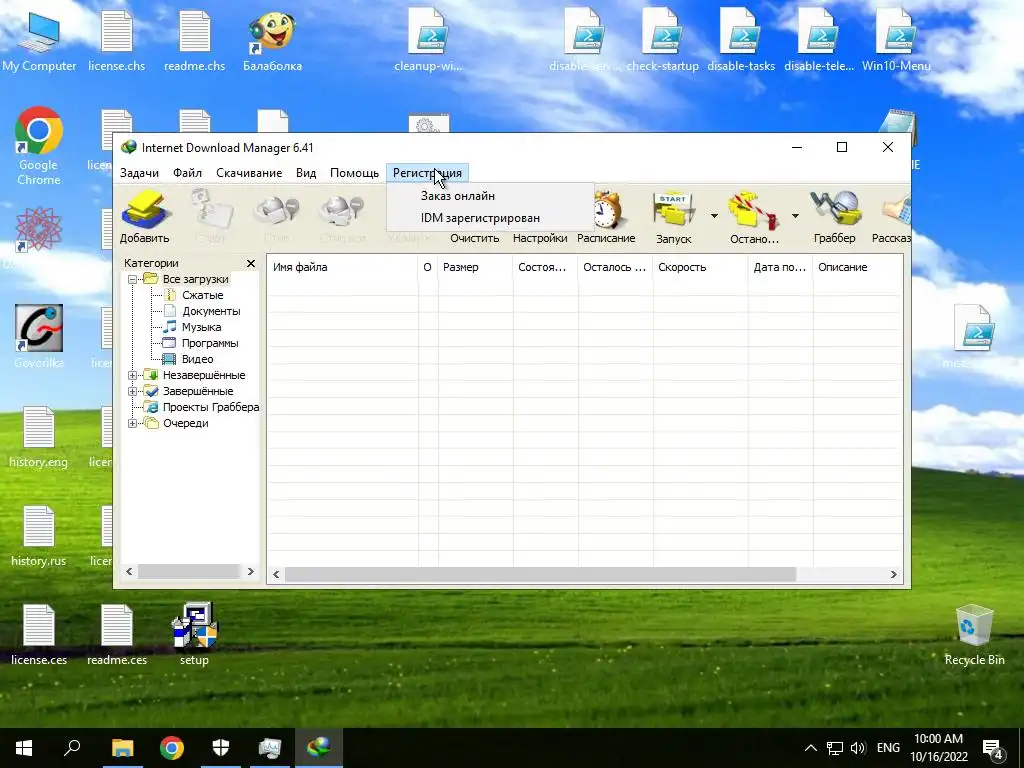Viewport: 1024px width, 768px height.
Task: Select Govorilka desktop shortcut
Action: click(x=39, y=336)
